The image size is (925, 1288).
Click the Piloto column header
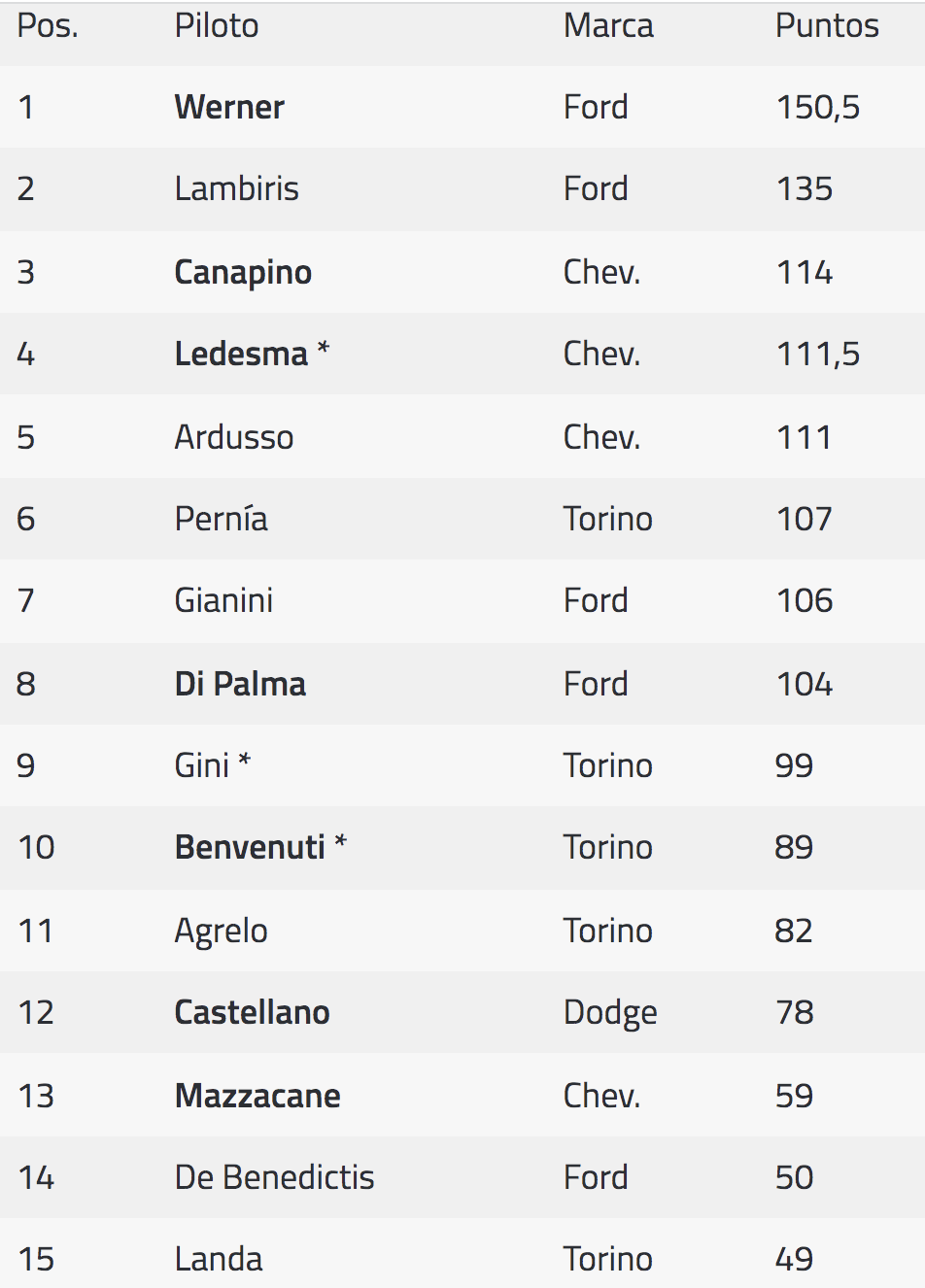click(x=217, y=26)
